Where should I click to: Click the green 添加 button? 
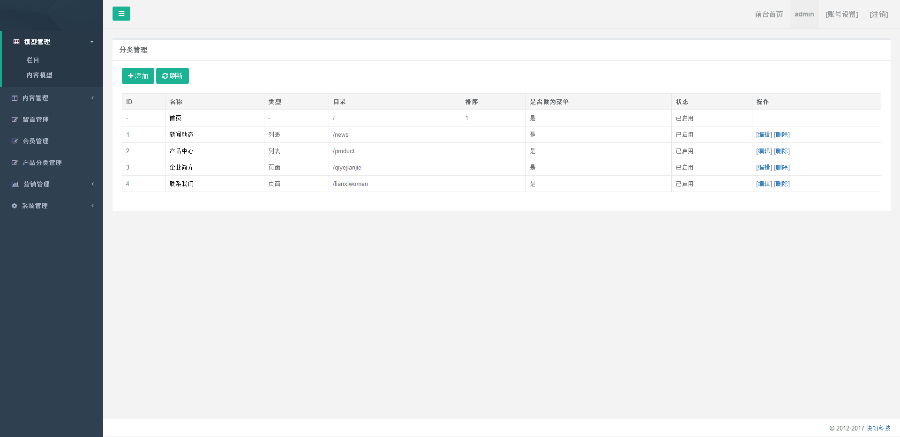click(138, 76)
